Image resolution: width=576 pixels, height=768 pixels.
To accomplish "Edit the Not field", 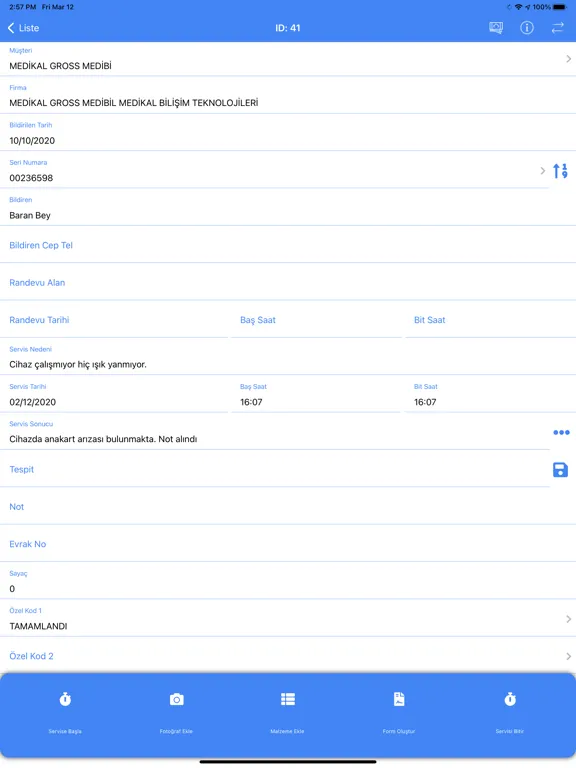I will click(x=288, y=506).
